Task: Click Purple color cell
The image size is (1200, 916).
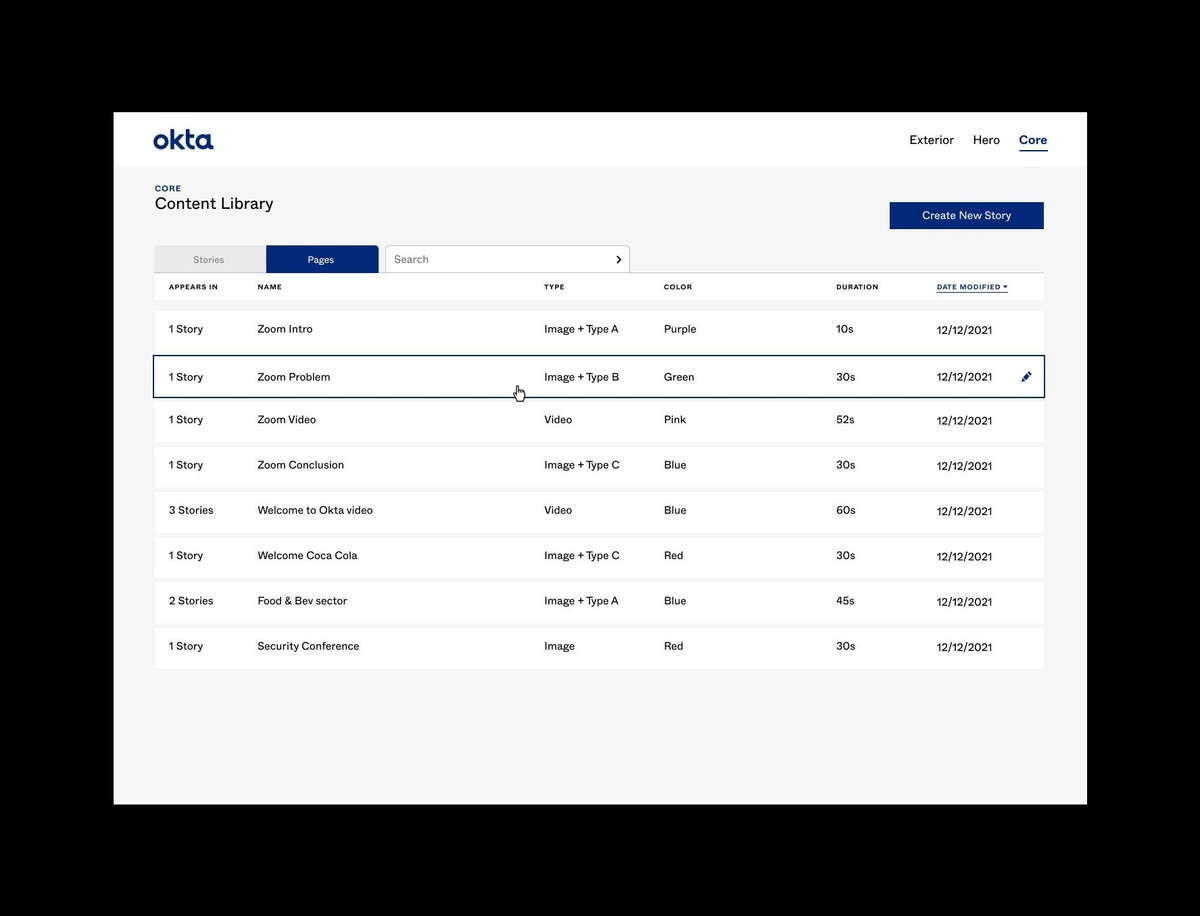Action: (680, 329)
